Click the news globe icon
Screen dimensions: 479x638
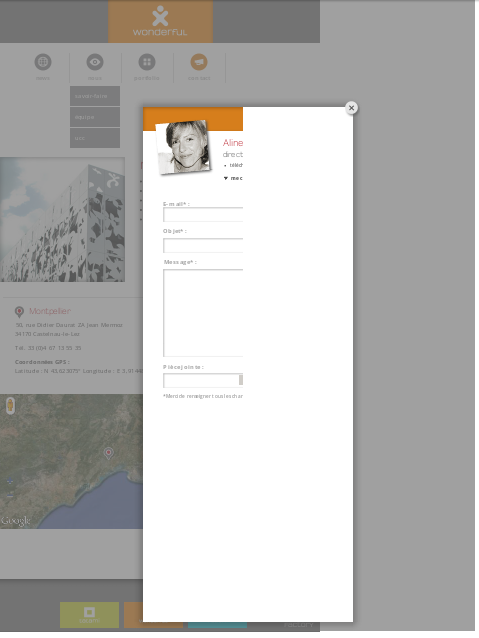(43, 62)
